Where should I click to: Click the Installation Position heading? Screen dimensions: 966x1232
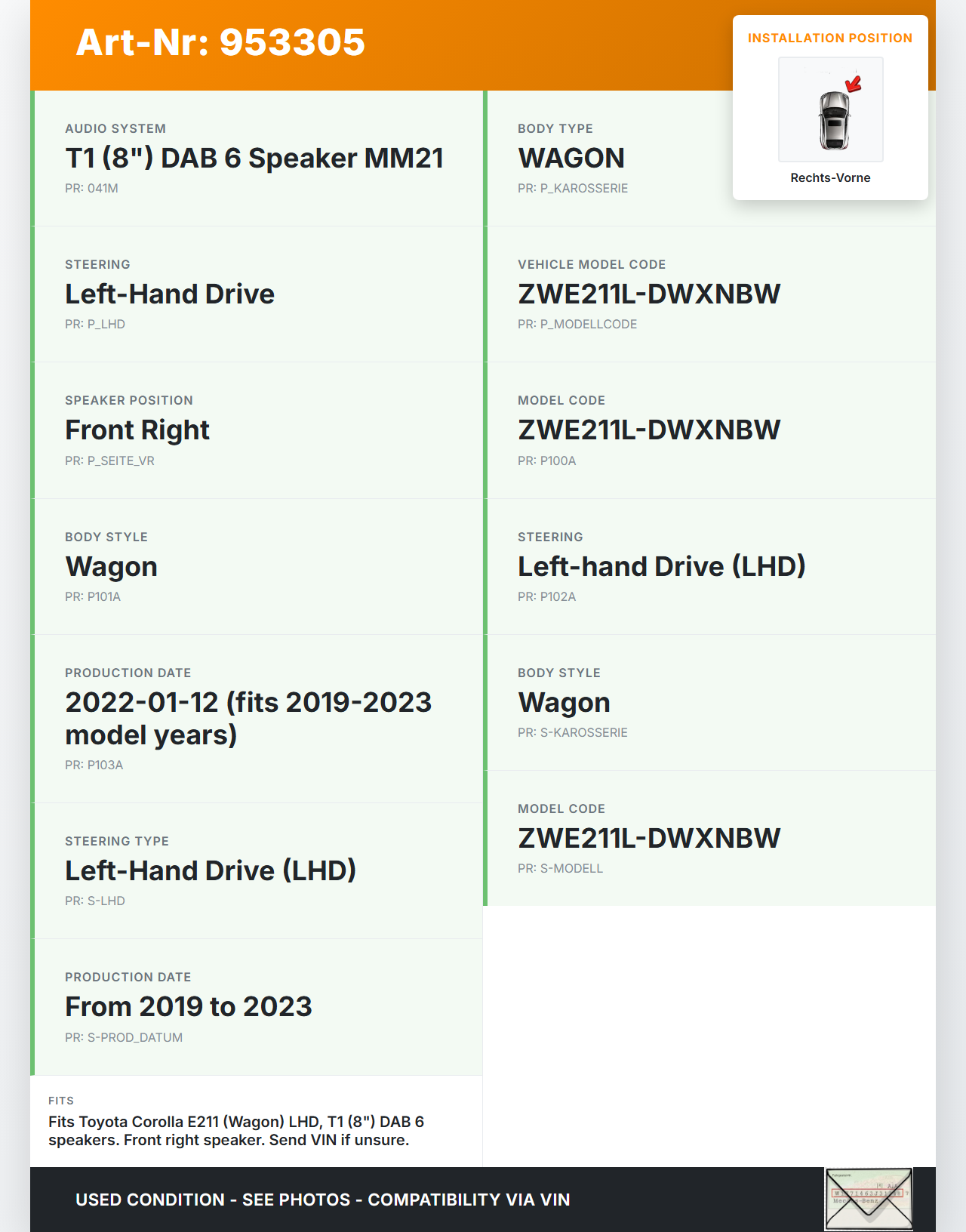coord(829,38)
